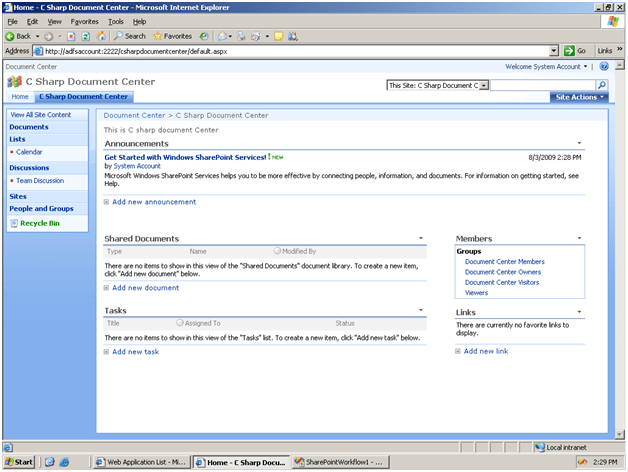Click the SharePoint help question mark icon

[604, 67]
